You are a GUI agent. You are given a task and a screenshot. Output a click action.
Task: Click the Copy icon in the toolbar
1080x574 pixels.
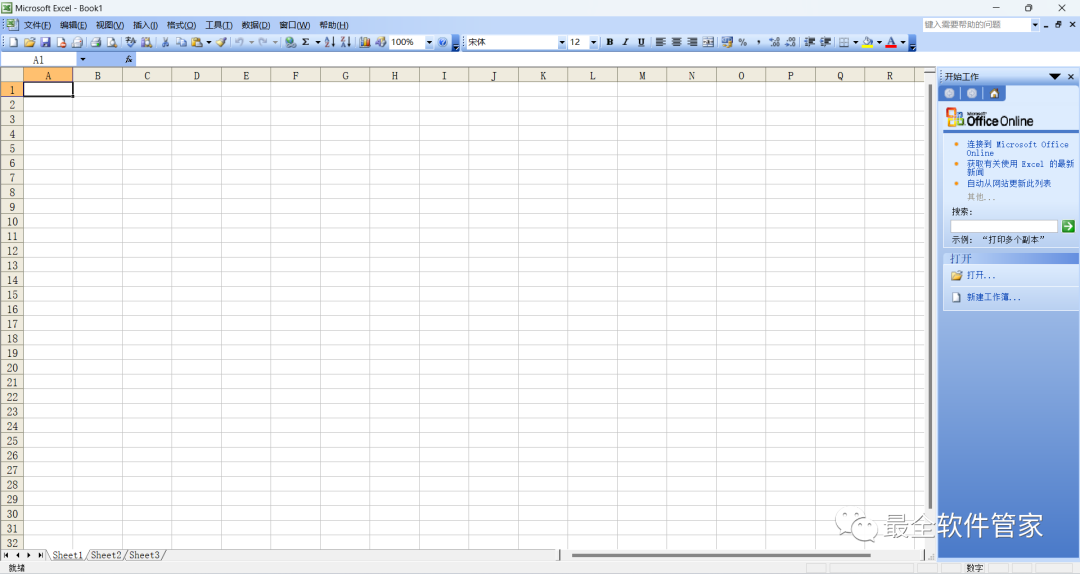click(181, 42)
